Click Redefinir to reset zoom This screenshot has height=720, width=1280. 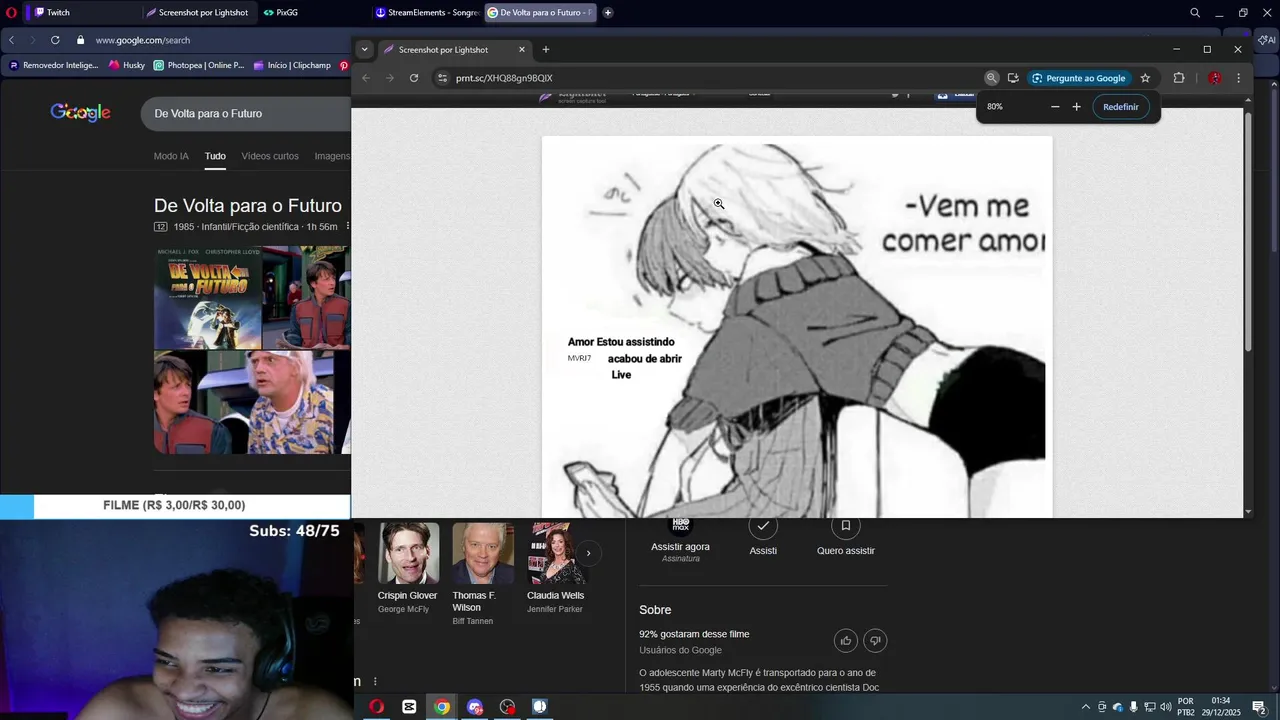coord(1121,107)
